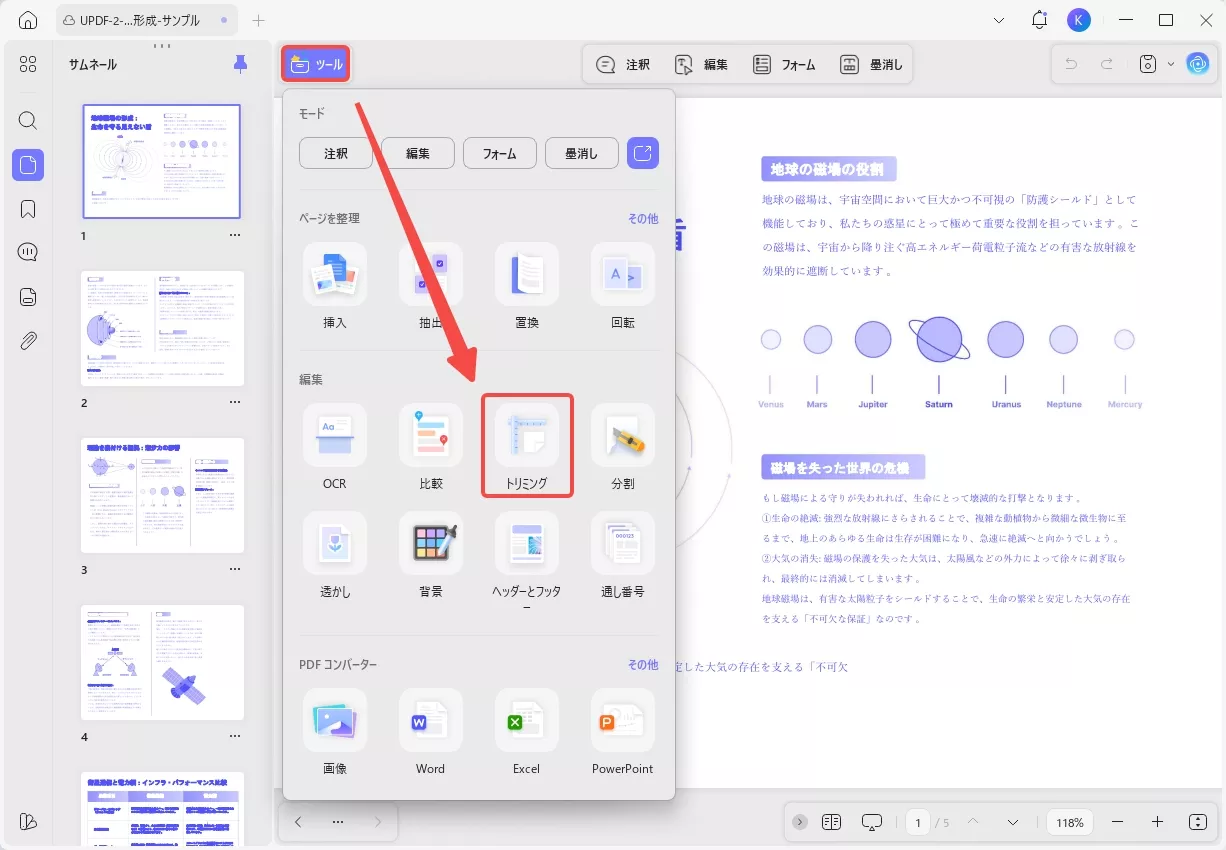Screen dimensions: 1226x850
Task: Expand the title bar dropdown chevron
Action: [999, 20]
